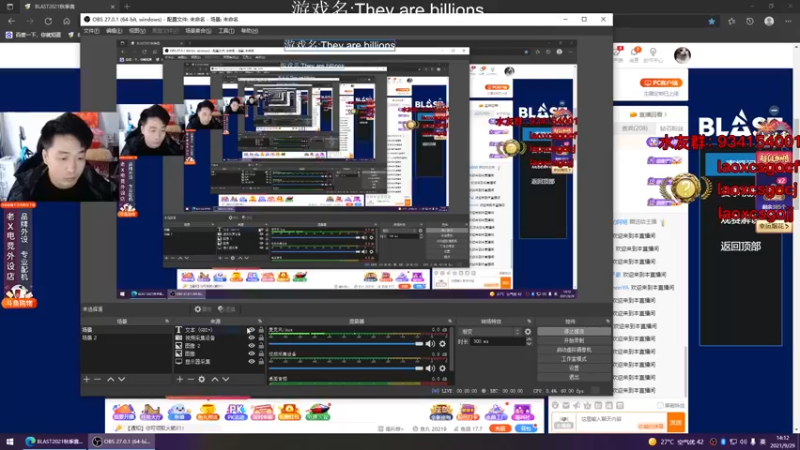
Task: Pop out the Sources dock panel
Action: click(x=260, y=321)
